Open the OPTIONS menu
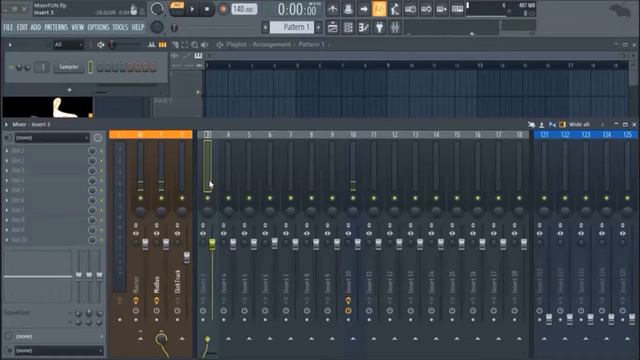This screenshot has width=640, height=360. 98,27
